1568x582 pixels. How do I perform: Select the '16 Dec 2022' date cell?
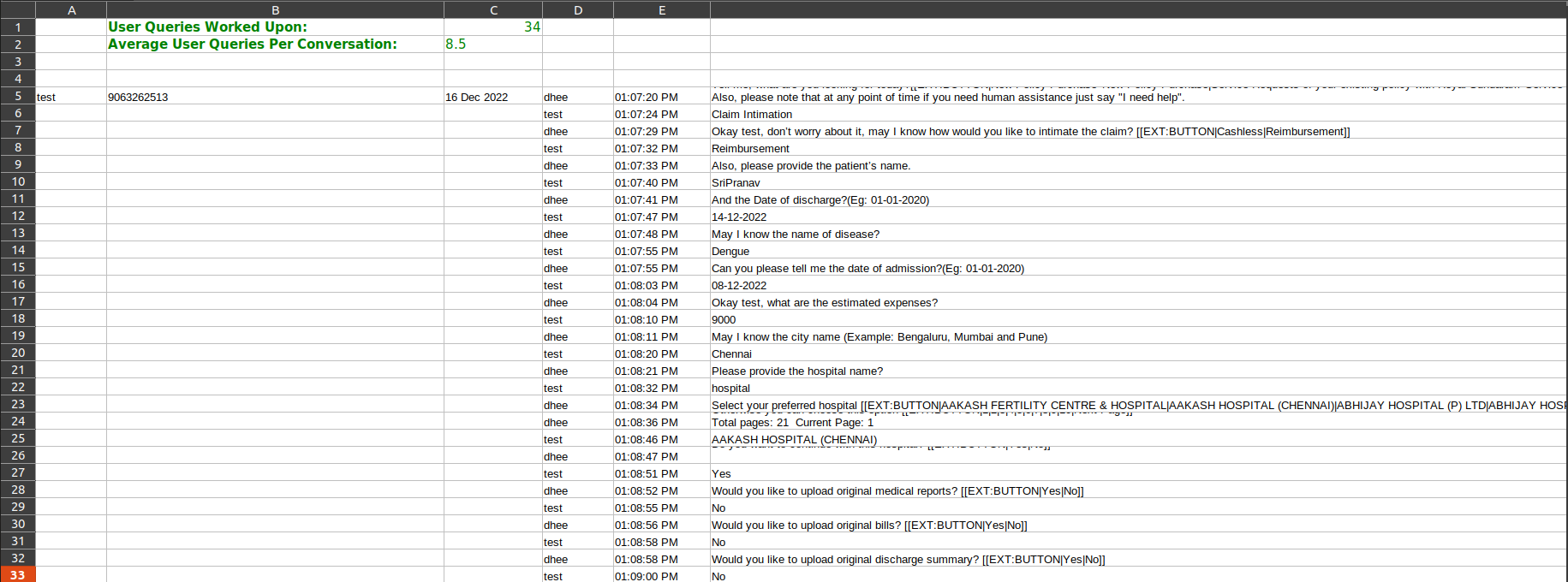[493, 98]
